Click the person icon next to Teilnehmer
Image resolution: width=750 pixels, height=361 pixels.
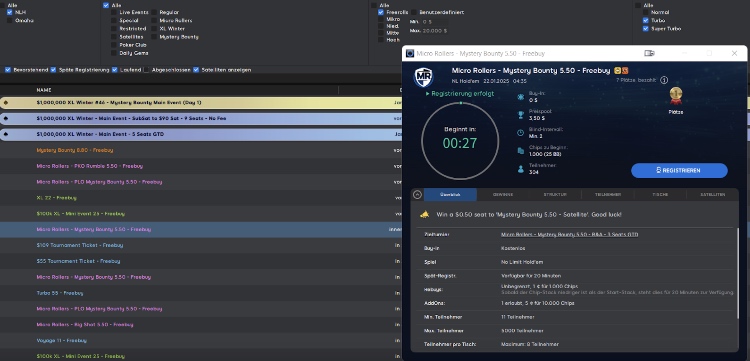520,169
